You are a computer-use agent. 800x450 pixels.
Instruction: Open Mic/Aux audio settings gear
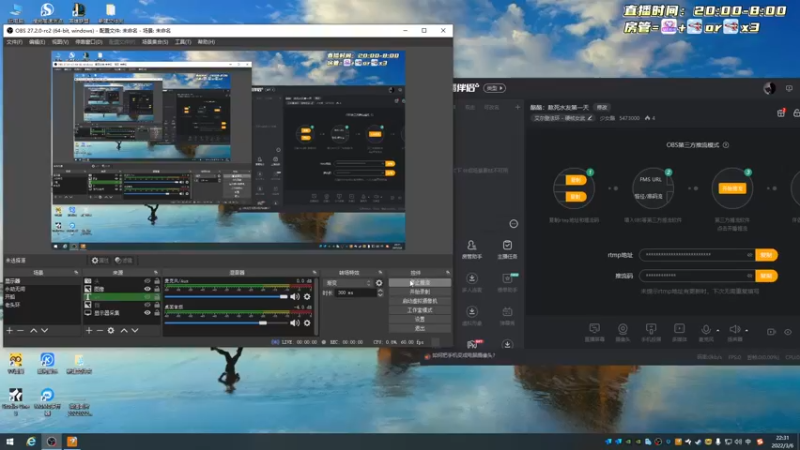pos(307,296)
